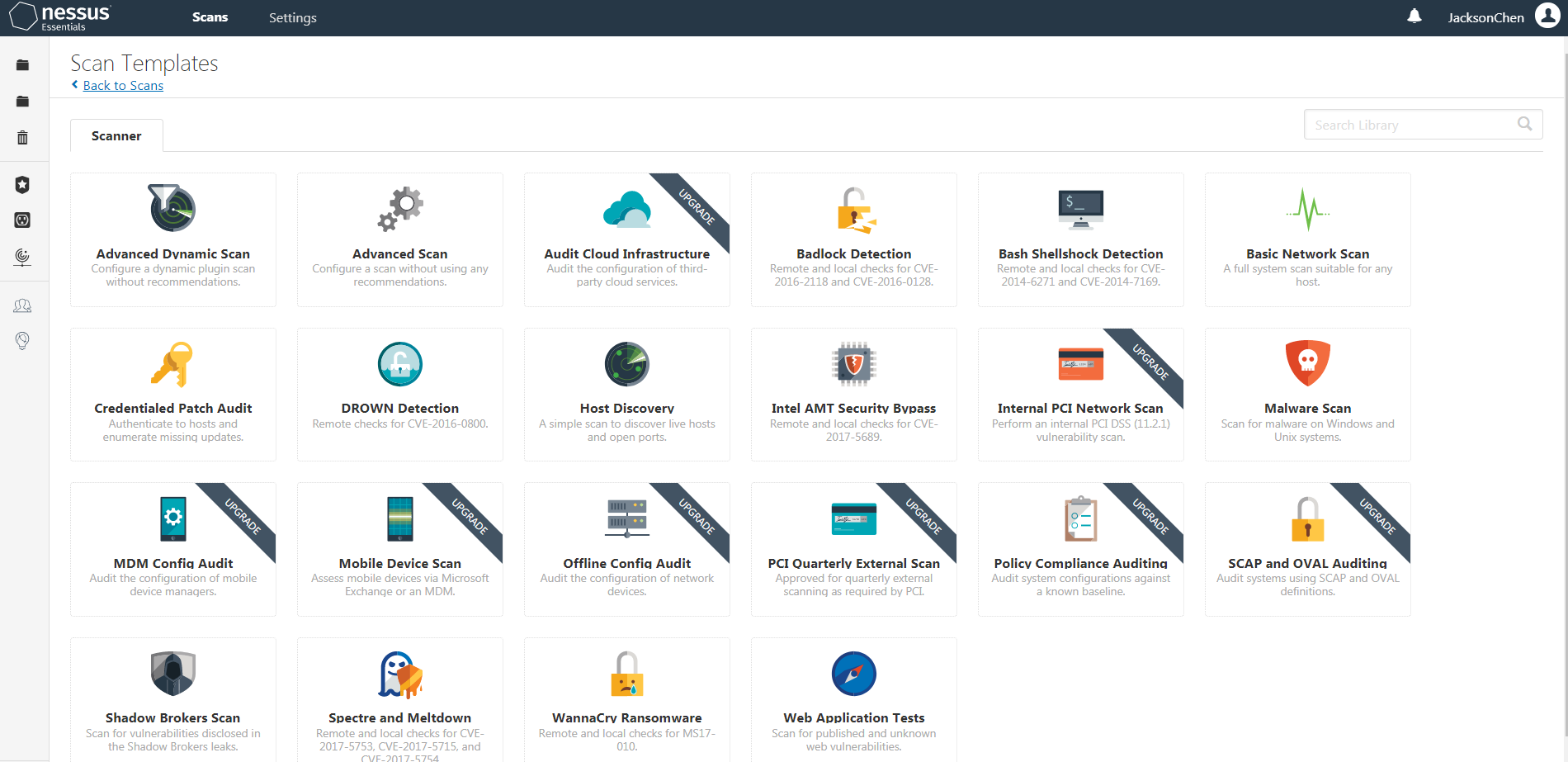Open the Malware Scan skull shield icon
The height and width of the screenshot is (762, 1568).
[x=1308, y=363]
